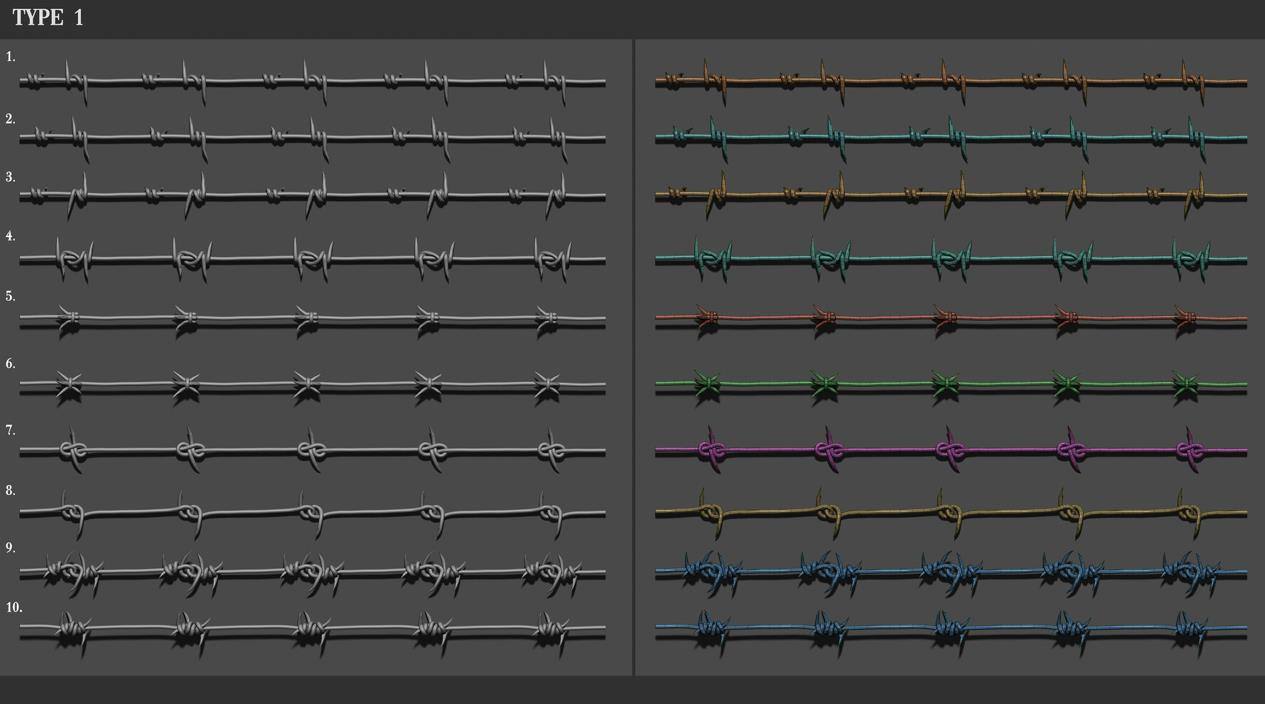Image resolution: width=1265 pixels, height=704 pixels.
Task: Click row label "6."
Action: [x=10, y=364]
